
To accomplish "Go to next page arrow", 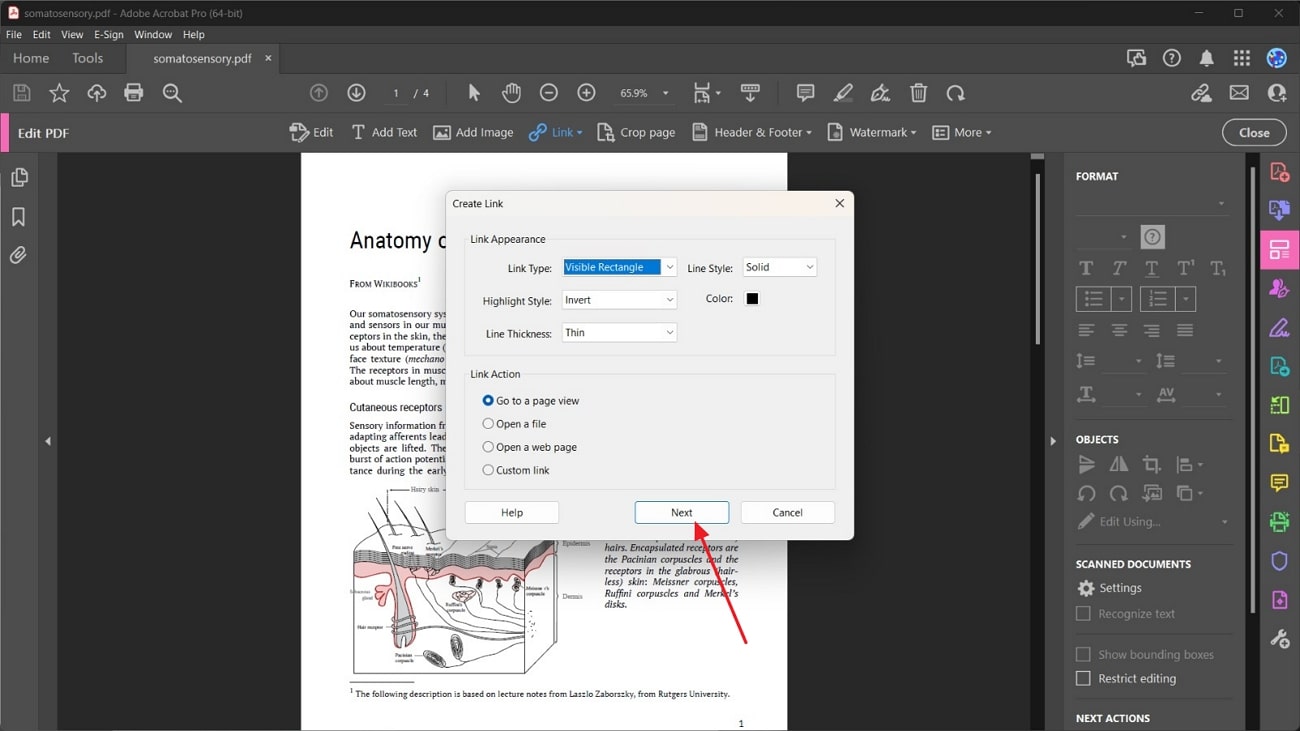I will pyautogui.click(x=356, y=93).
